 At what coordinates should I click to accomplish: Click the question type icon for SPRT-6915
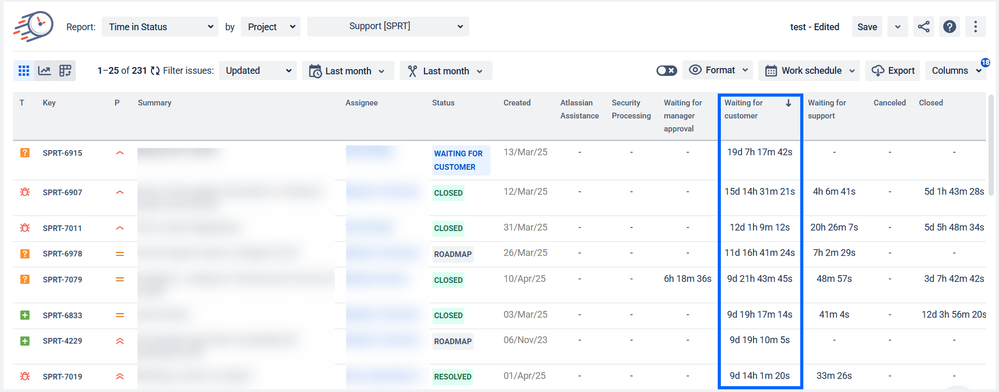pos(25,154)
